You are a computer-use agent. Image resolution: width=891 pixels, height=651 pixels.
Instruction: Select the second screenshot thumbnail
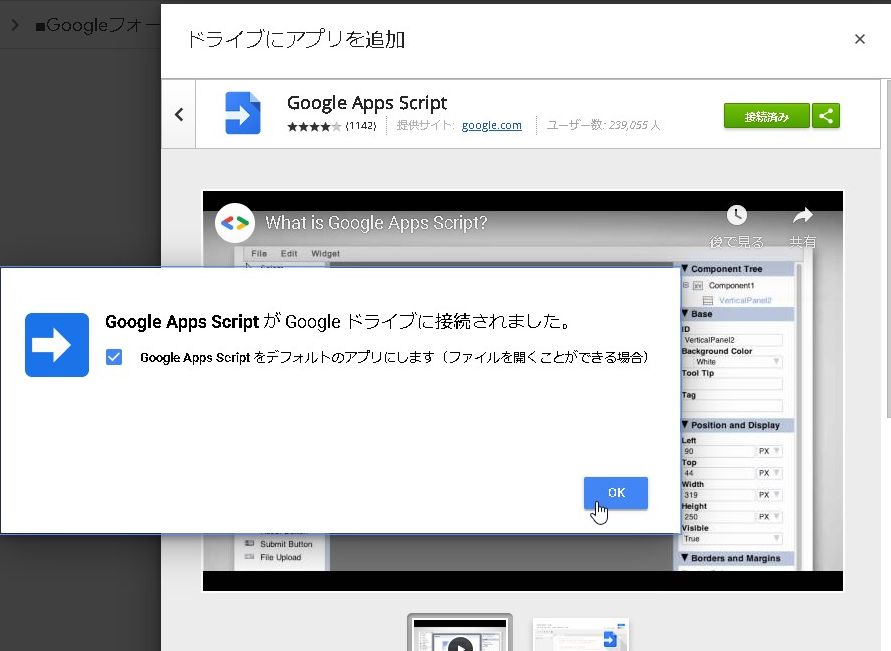pyautogui.click(x=581, y=634)
